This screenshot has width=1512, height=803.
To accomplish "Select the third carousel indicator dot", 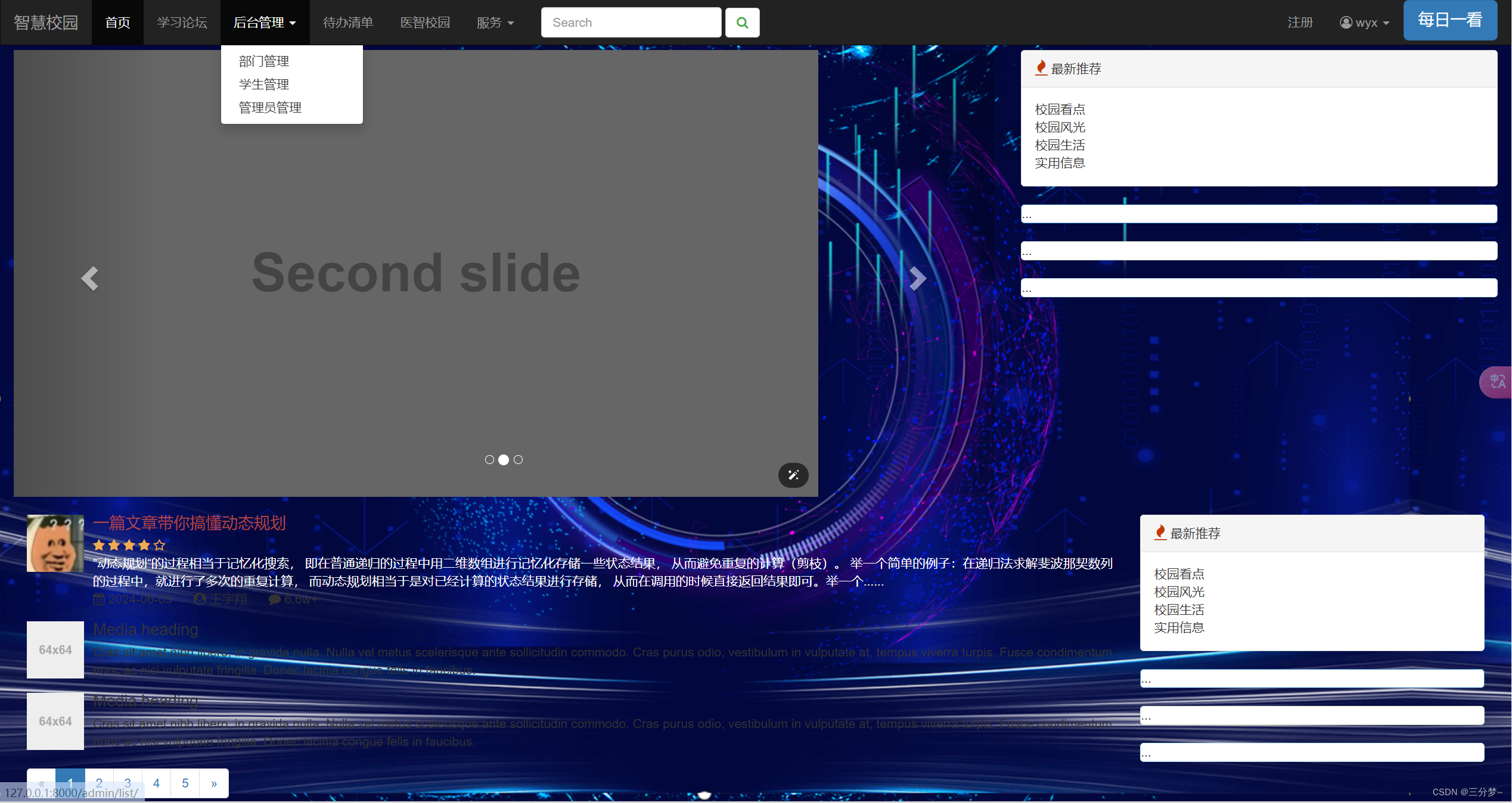I will pyautogui.click(x=518, y=460).
